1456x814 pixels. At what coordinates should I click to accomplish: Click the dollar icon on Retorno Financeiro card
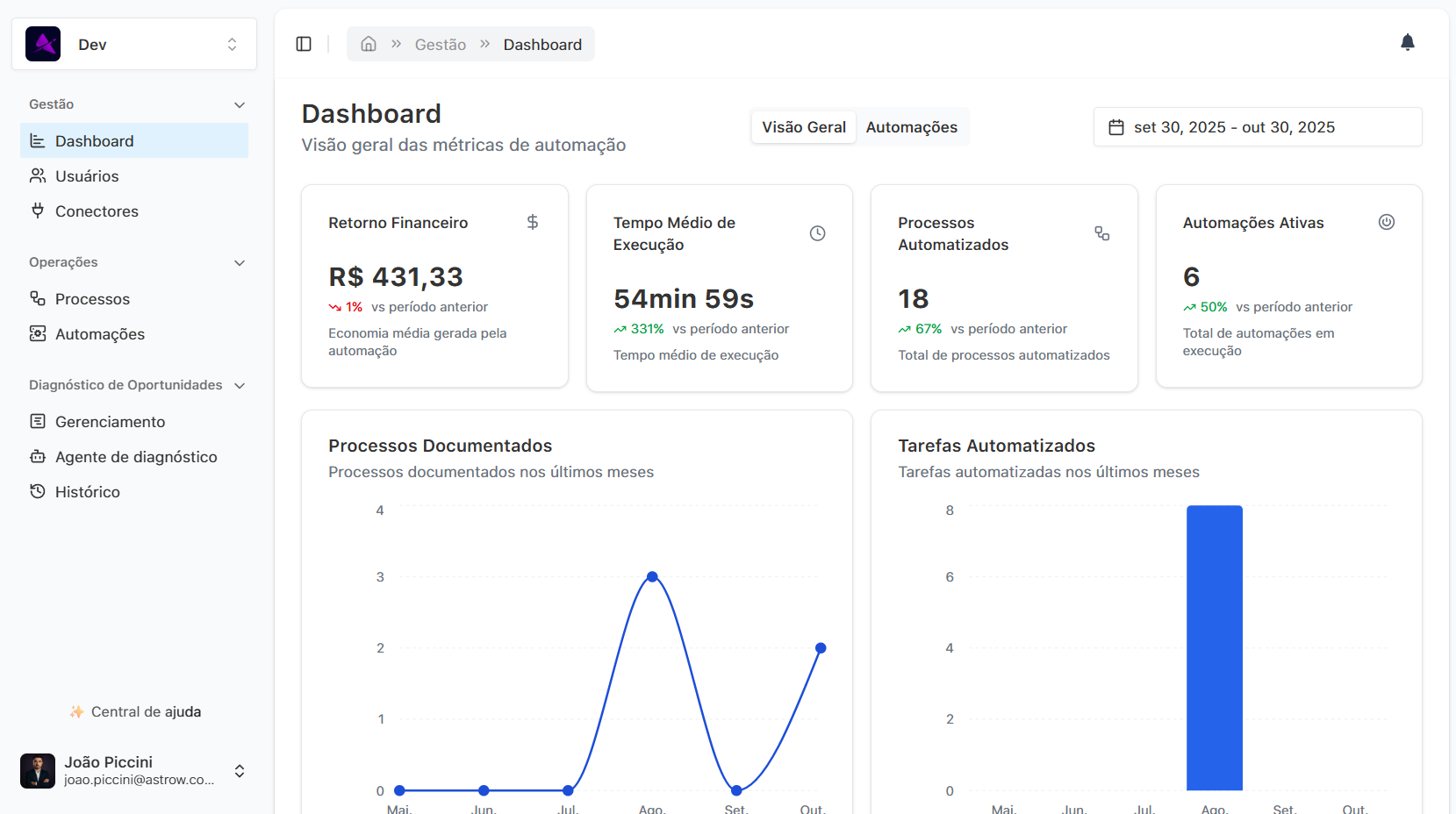point(533,222)
